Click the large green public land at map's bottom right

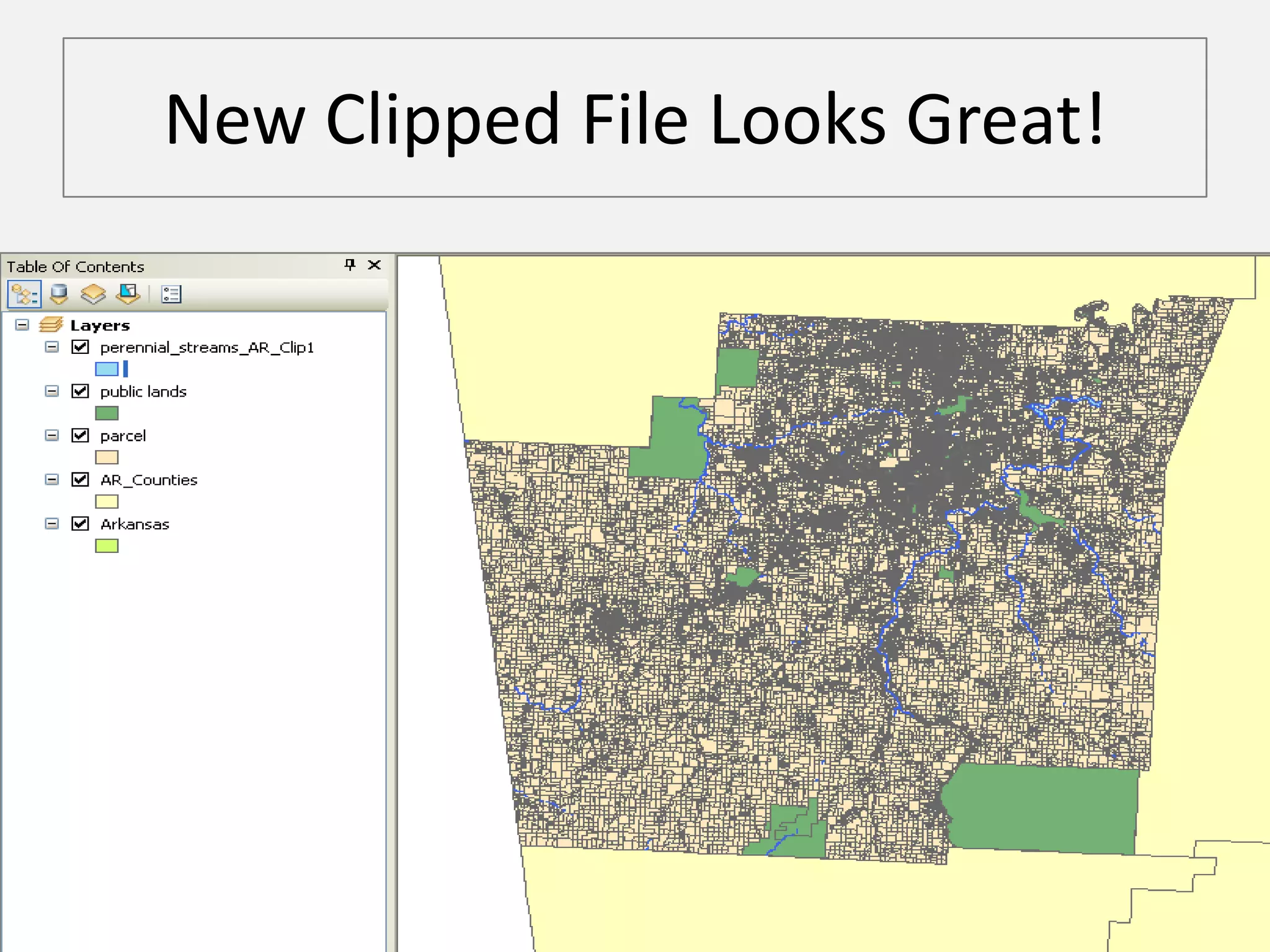click(x=1042, y=809)
